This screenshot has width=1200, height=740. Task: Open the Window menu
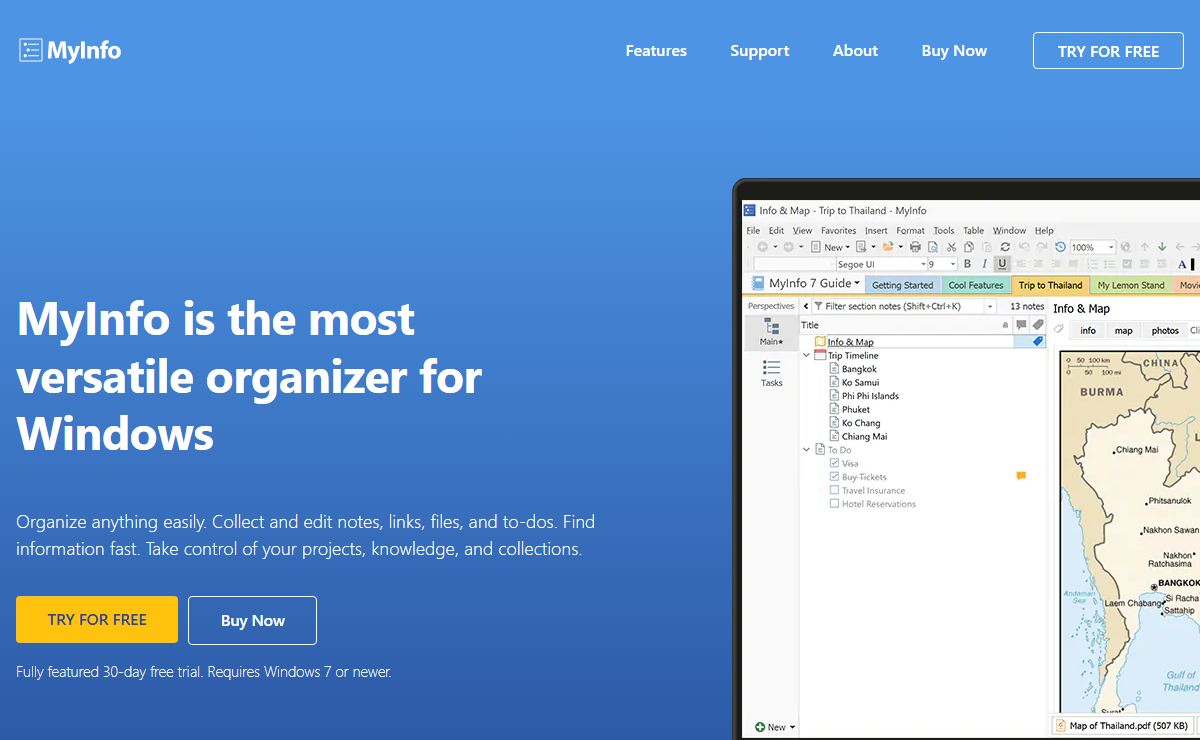point(1009,231)
